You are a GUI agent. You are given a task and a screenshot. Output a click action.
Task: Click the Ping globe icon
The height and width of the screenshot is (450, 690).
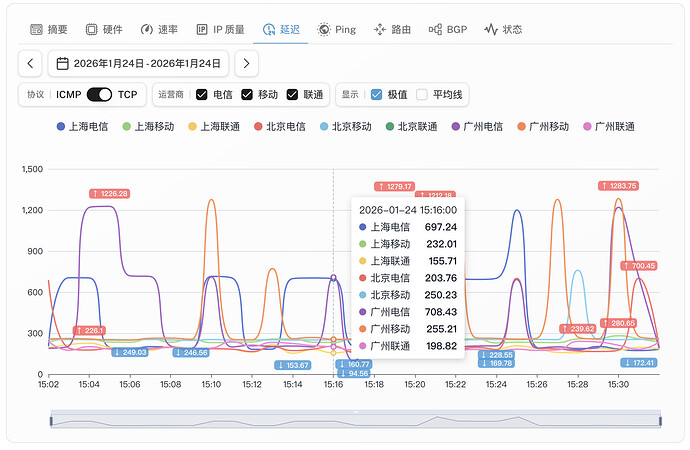point(324,29)
